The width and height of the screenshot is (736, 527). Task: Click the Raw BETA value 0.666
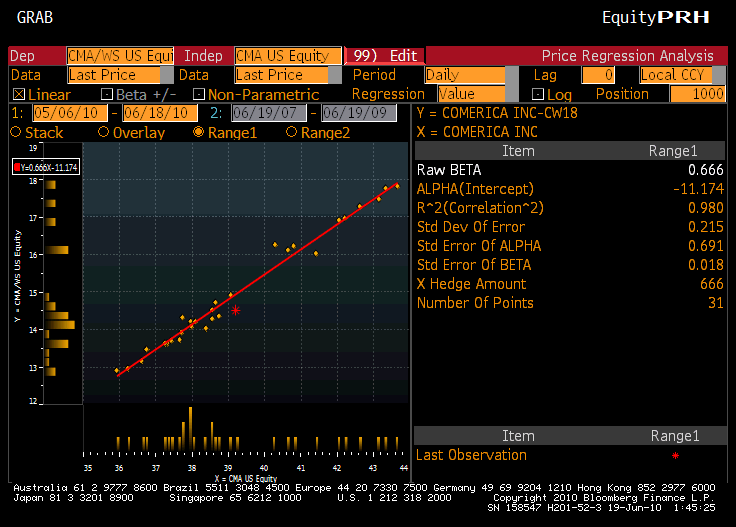point(705,170)
